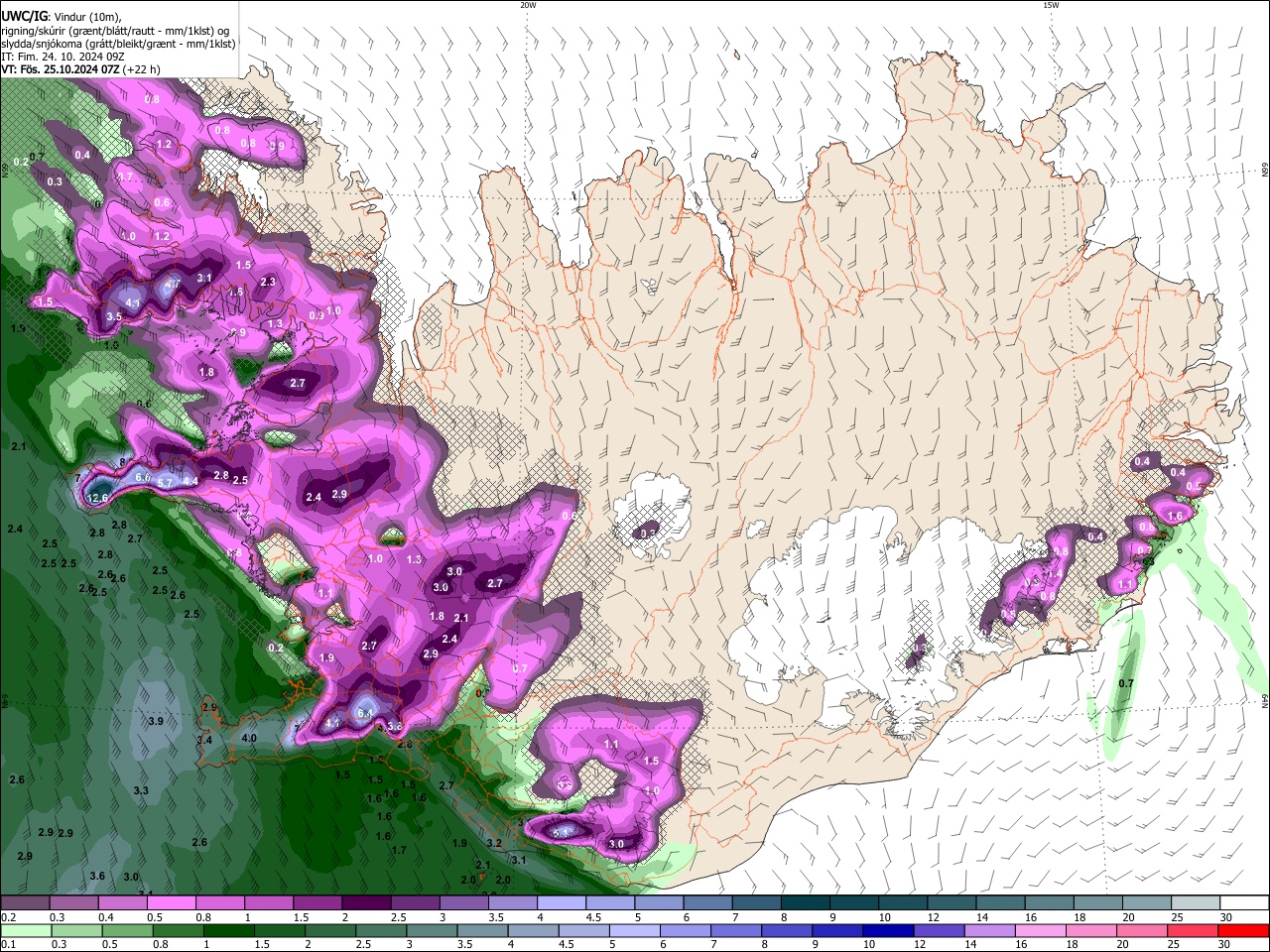Click the dark teal 9 swatch in upper legend
Viewport: 1270px width, 952px height.
(x=853, y=903)
